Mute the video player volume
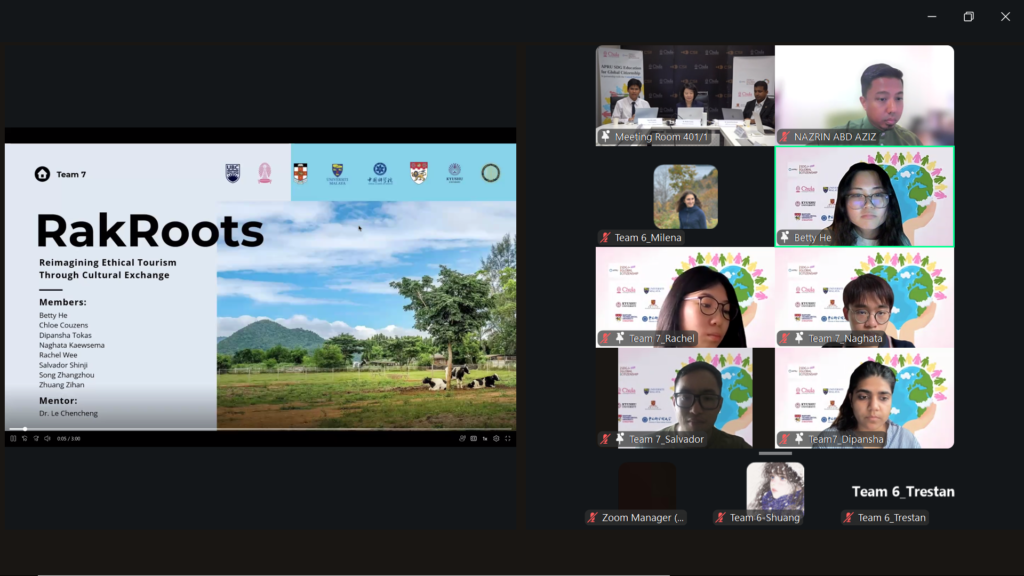 (47, 439)
